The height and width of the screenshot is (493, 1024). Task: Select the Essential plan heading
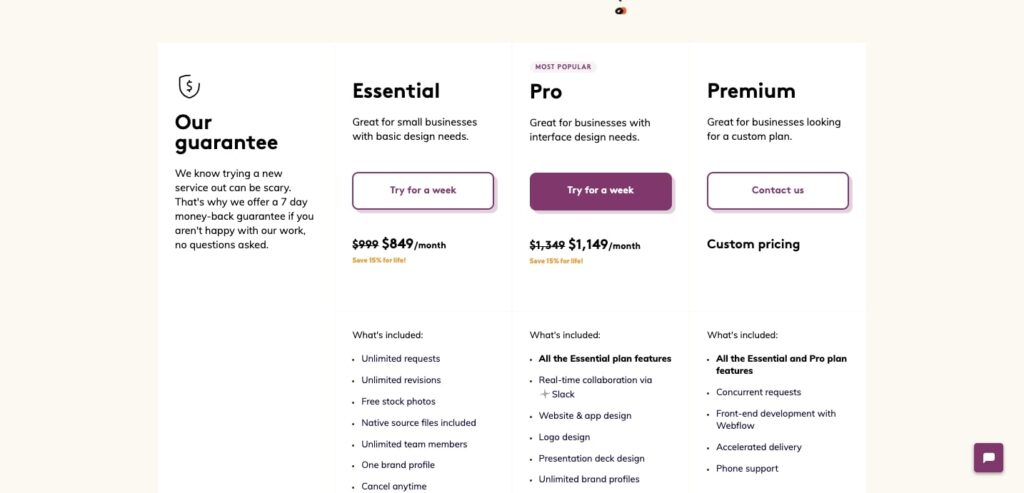396,91
